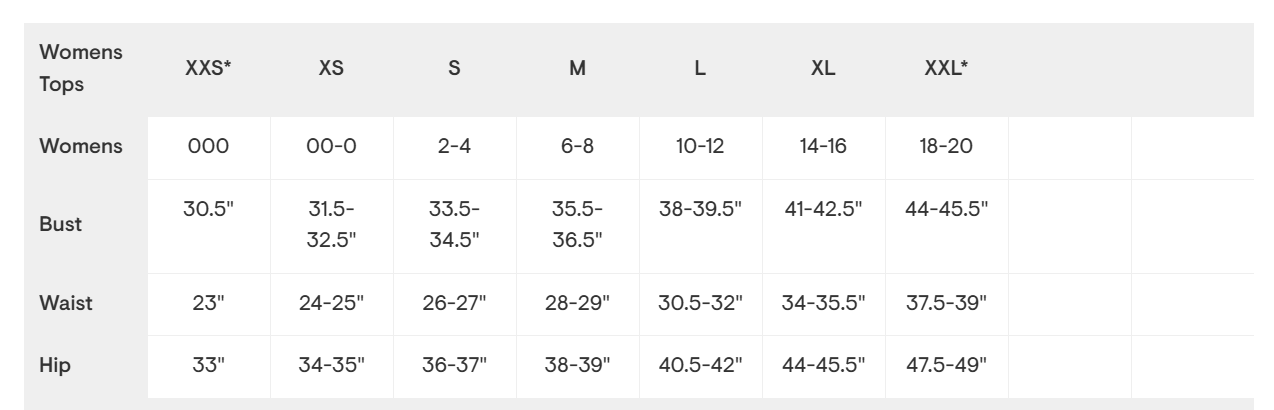Viewport: 1274px width, 410px height.
Task: Select the 34-35.5" waist measurement
Action: click(824, 304)
